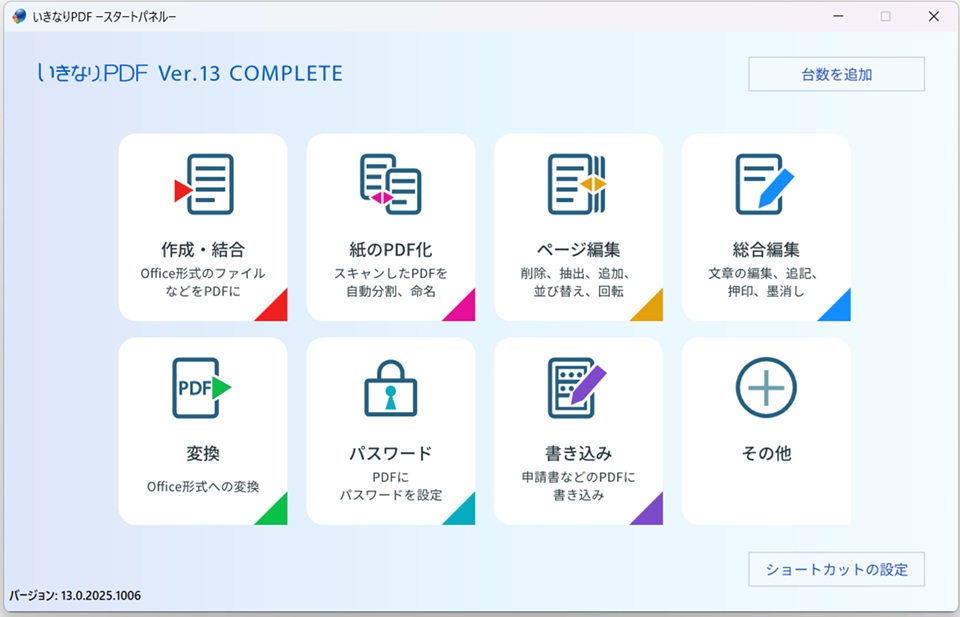Click the 作成・結合 document icon
The height and width of the screenshot is (617, 960).
click(205, 184)
